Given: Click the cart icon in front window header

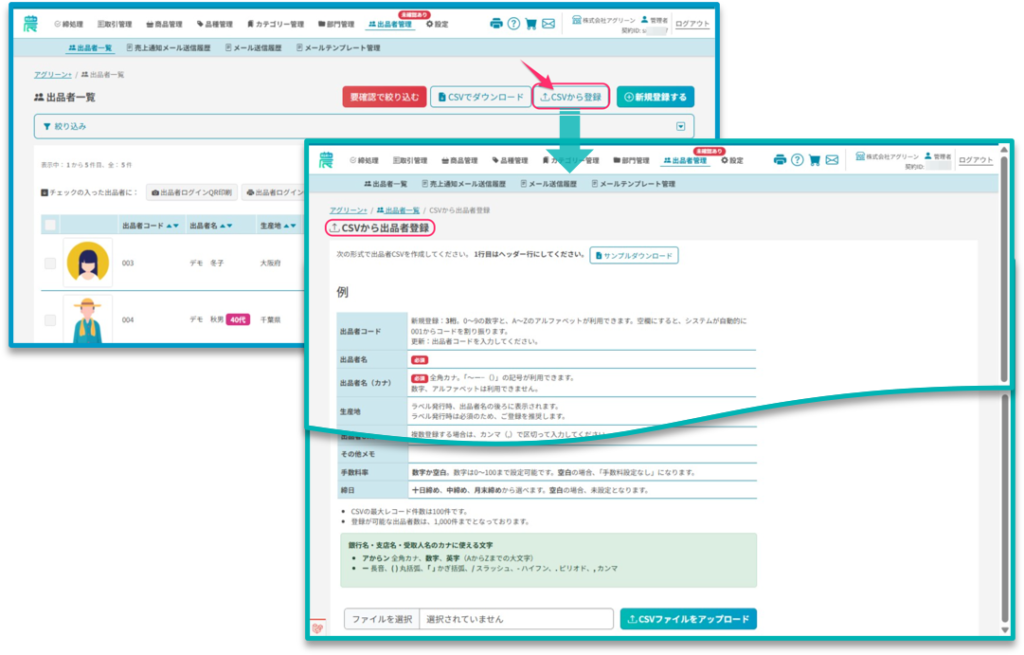Looking at the screenshot, I should [814, 159].
